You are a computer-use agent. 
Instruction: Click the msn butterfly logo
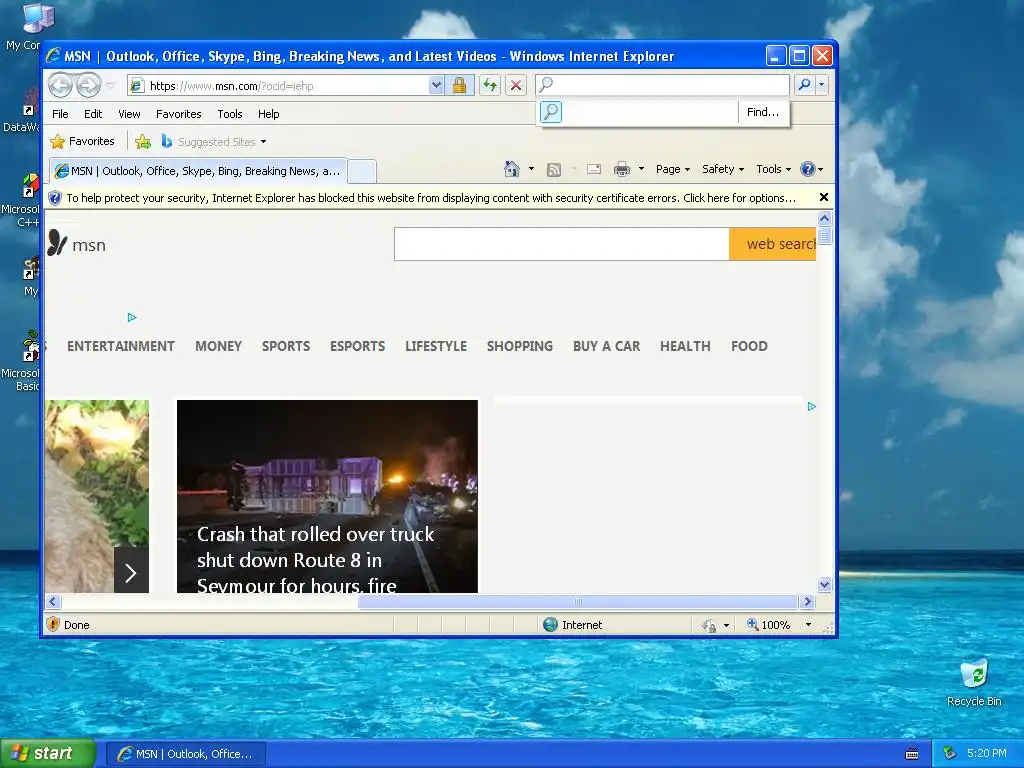pos(76,244)
